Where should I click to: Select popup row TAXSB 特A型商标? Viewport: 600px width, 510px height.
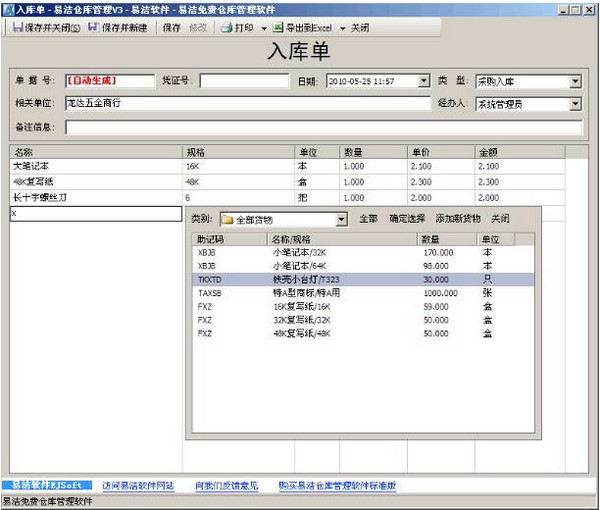tap(363, 293)
